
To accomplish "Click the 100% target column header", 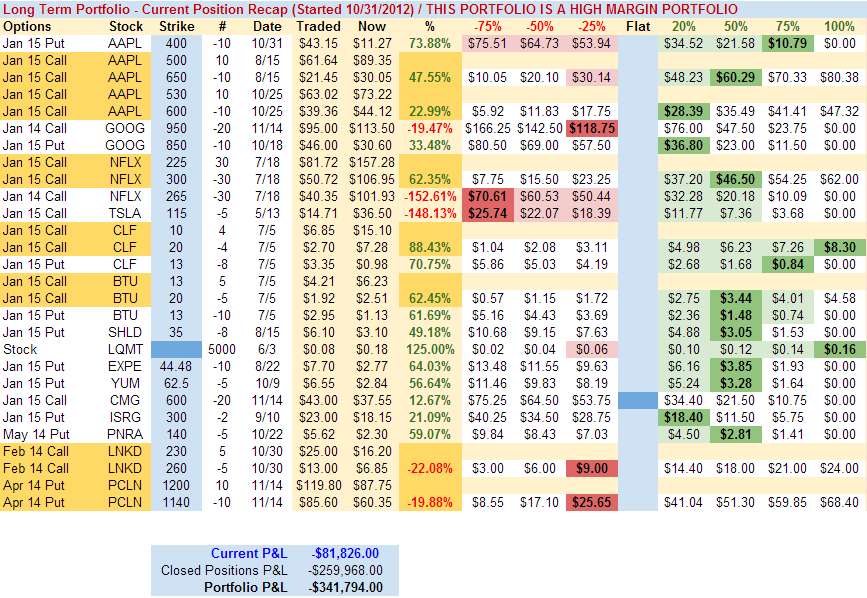I will click(838, 26).
